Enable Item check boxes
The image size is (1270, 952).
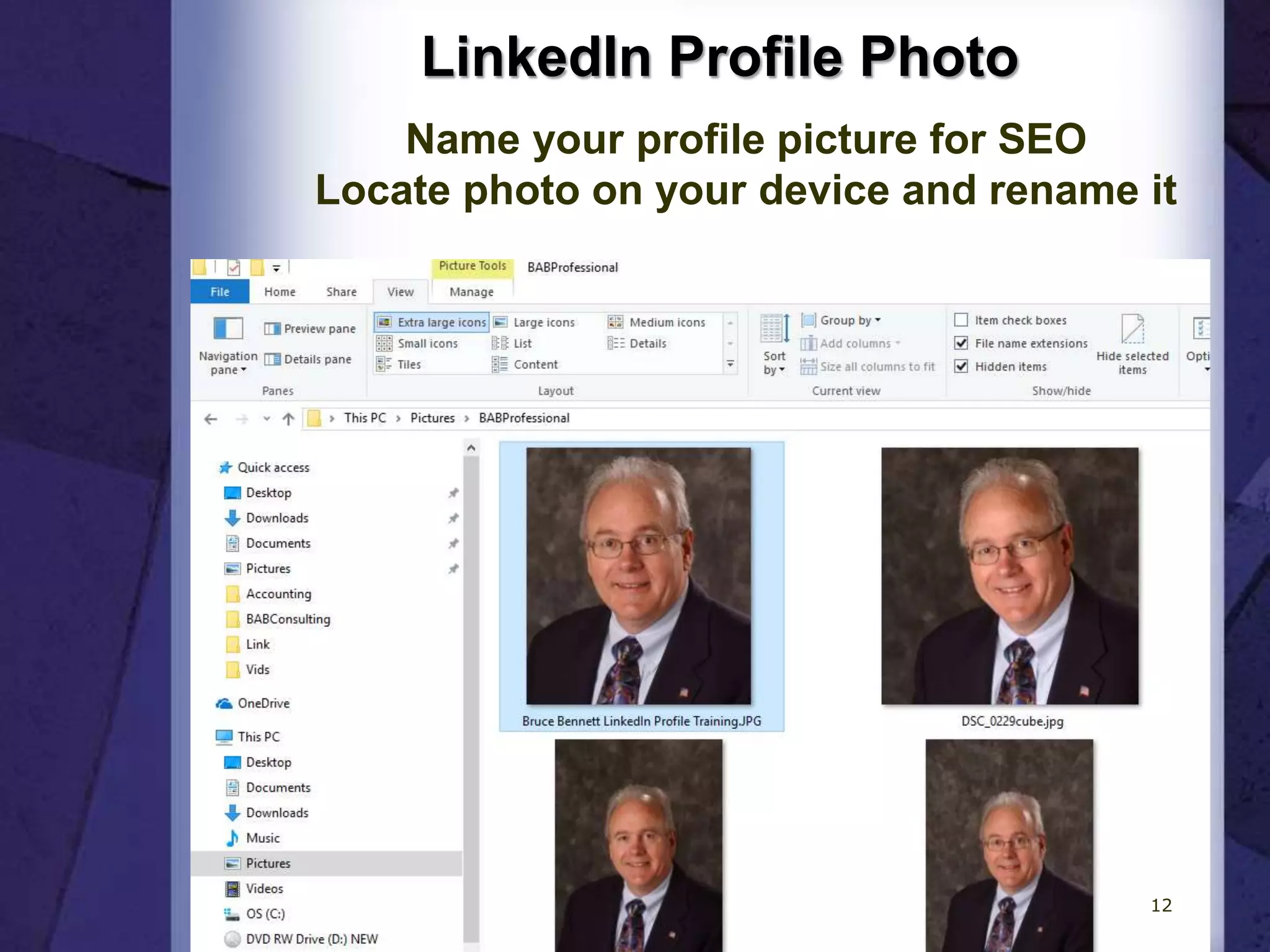[961, 320]
